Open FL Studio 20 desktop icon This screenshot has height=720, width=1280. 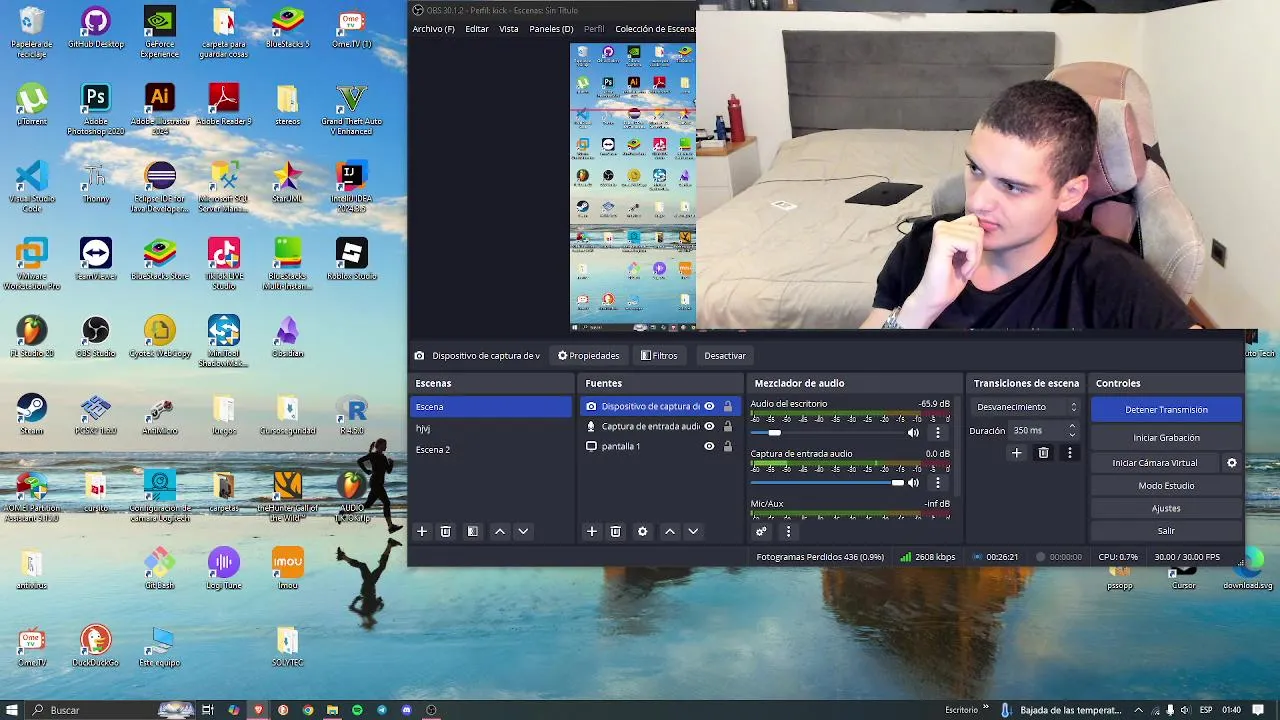click(x=32, y=337)
